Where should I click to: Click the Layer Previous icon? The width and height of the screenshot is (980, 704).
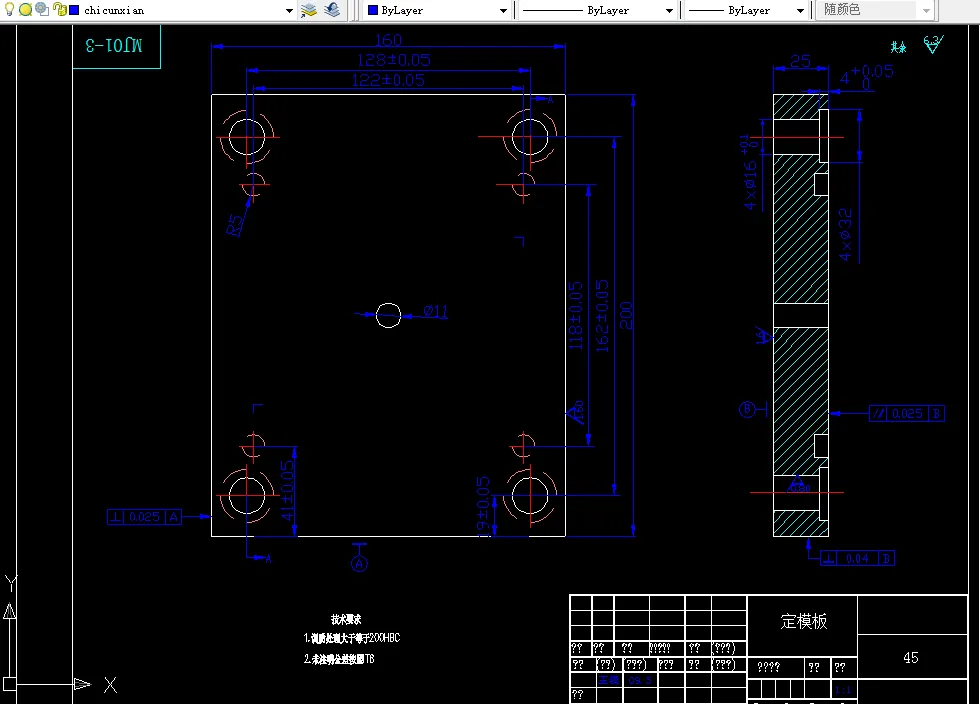(332, 10)
